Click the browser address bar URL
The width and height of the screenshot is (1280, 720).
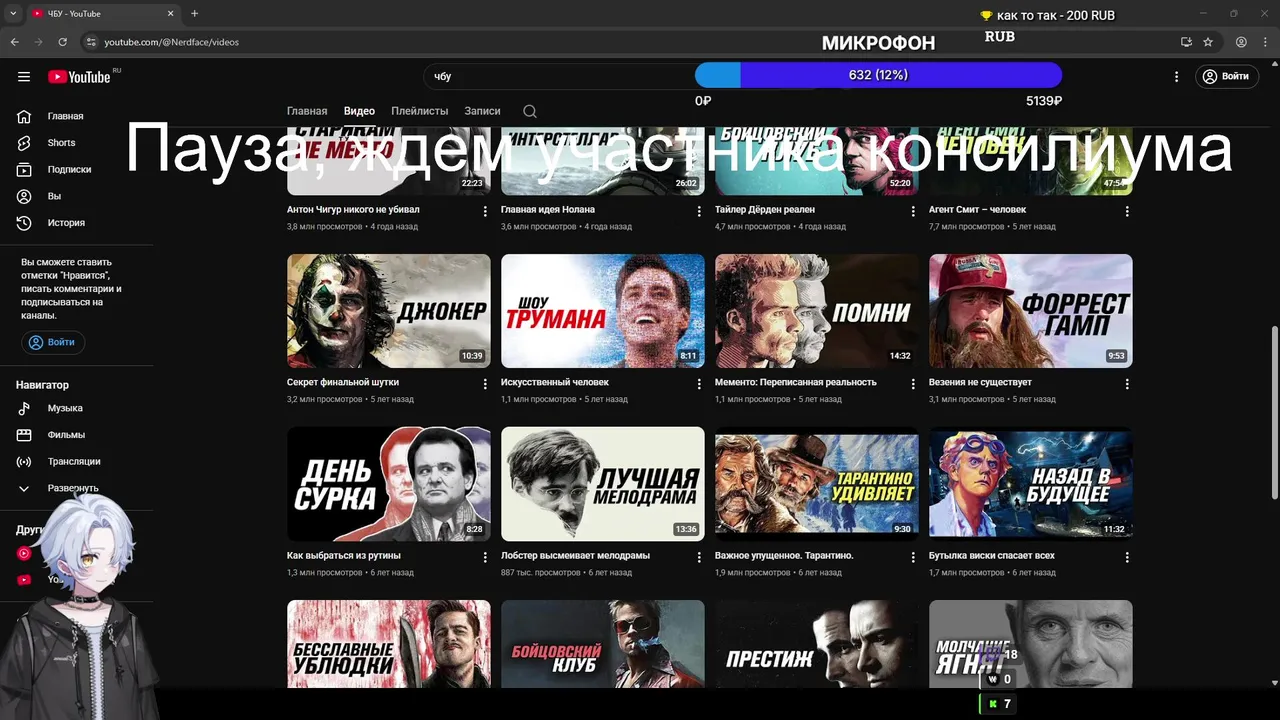point(172,42)
